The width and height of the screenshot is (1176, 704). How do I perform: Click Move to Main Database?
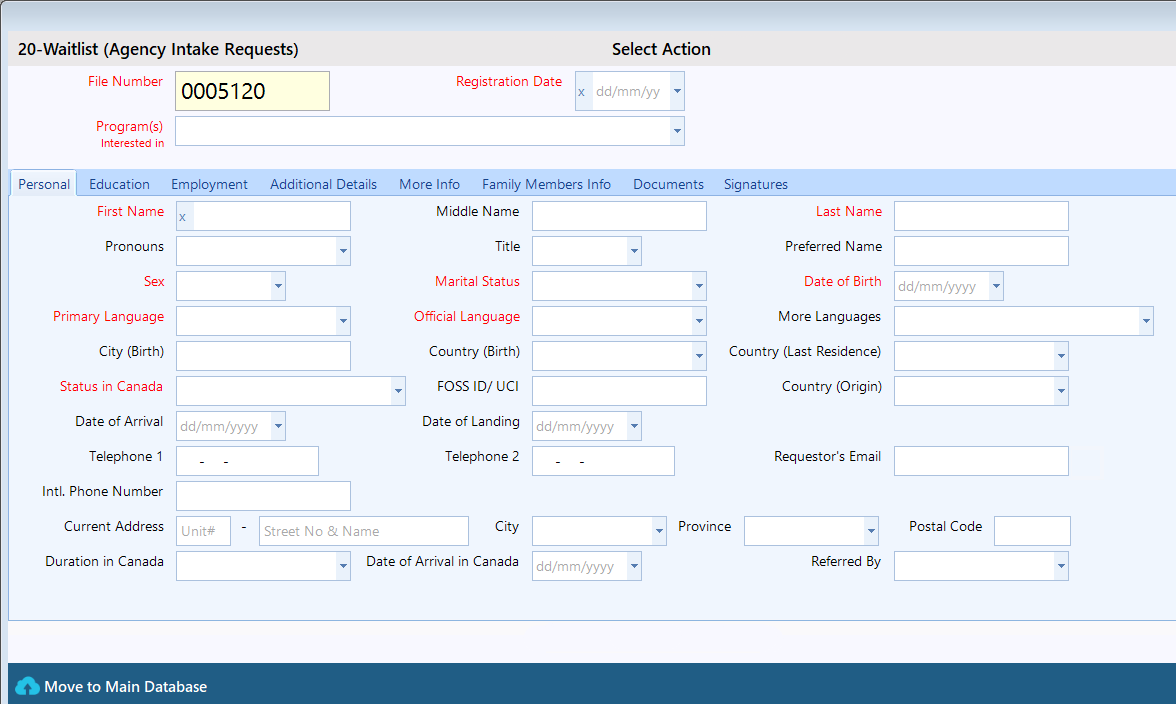(125, 687)
